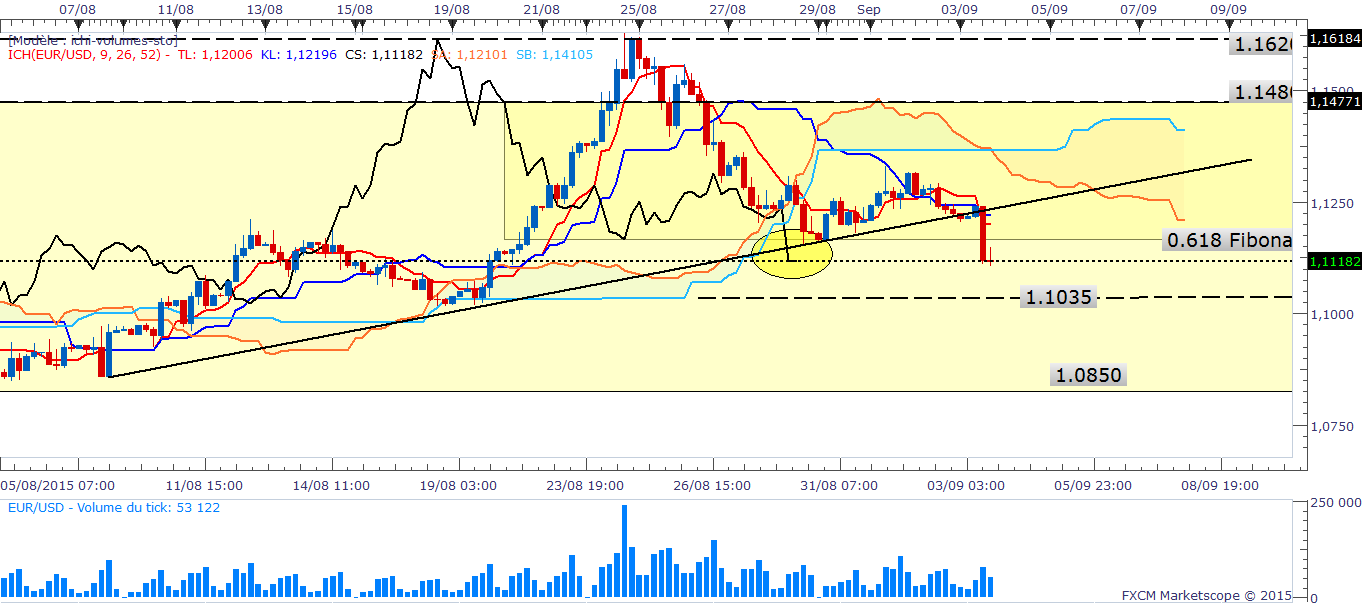This screenshot has width=1365, height=604.
Task: Select the 0.618 Fibonacci retracement label
Action: pyautogui.click(x=1229, y=240)
